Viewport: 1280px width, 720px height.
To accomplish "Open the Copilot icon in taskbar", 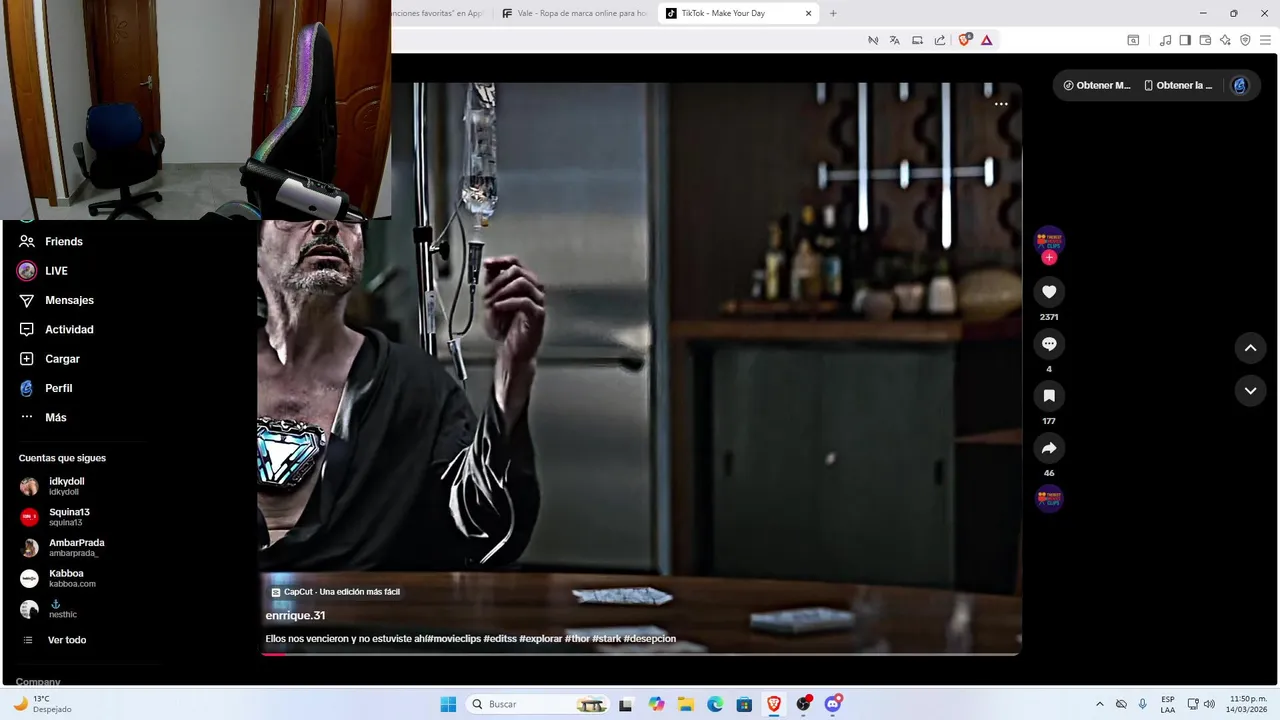I will [x=656, y=704].
